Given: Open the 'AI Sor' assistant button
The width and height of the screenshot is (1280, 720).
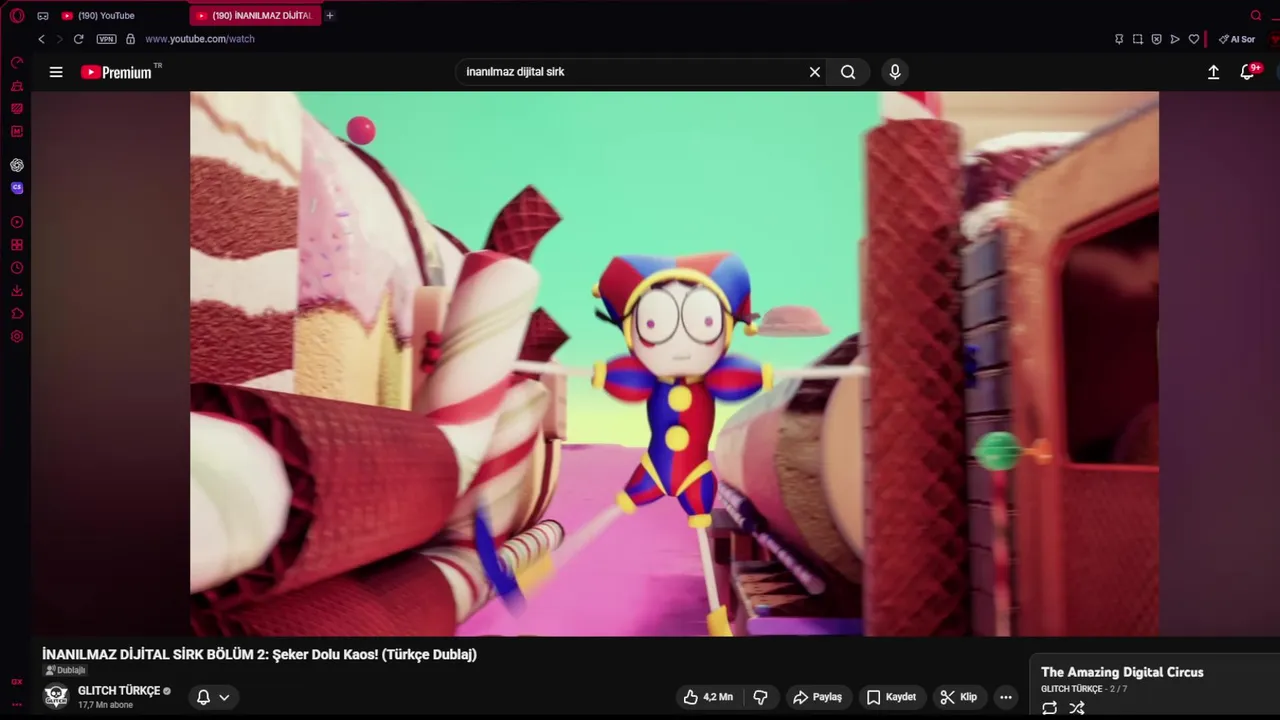Looking at the screenshot, I should tap(1237, 39).
